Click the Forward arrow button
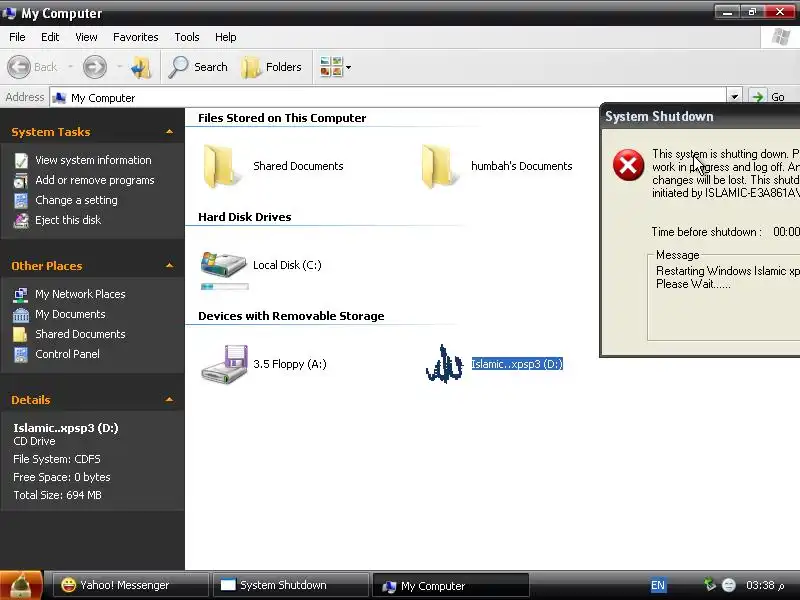This screenshot has height=600, width=800. pos(95,67)
